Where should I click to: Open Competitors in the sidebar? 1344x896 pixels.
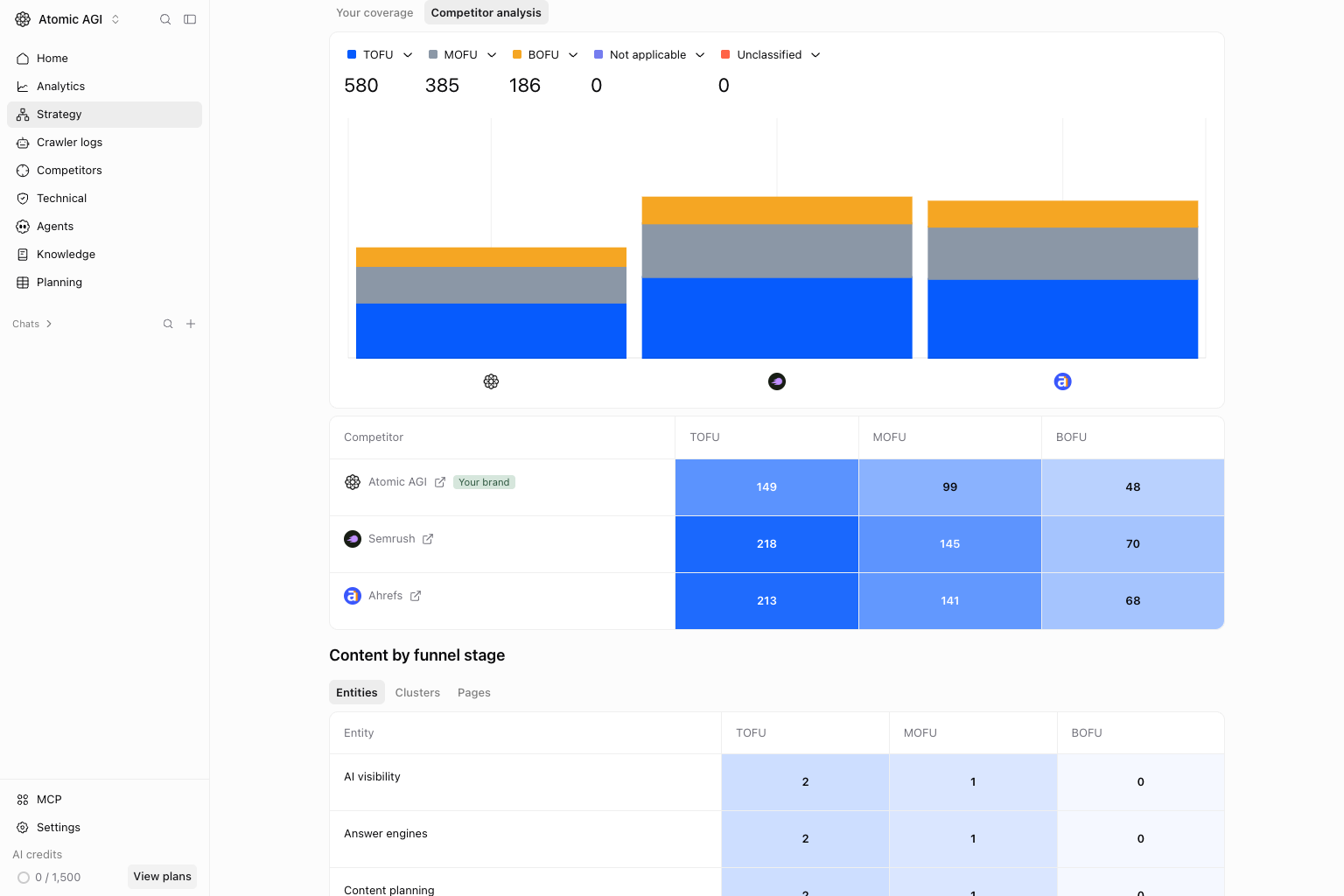(x=104, y=171)
